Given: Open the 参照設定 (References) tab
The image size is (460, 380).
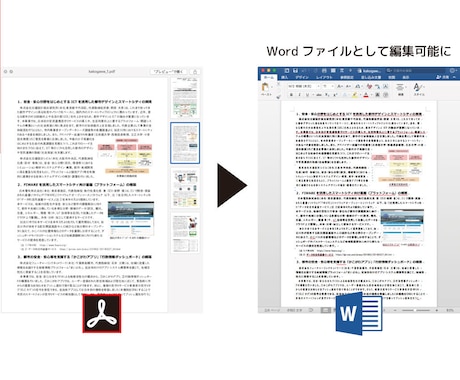Looking at the screenshot, I should click(347, 77).
